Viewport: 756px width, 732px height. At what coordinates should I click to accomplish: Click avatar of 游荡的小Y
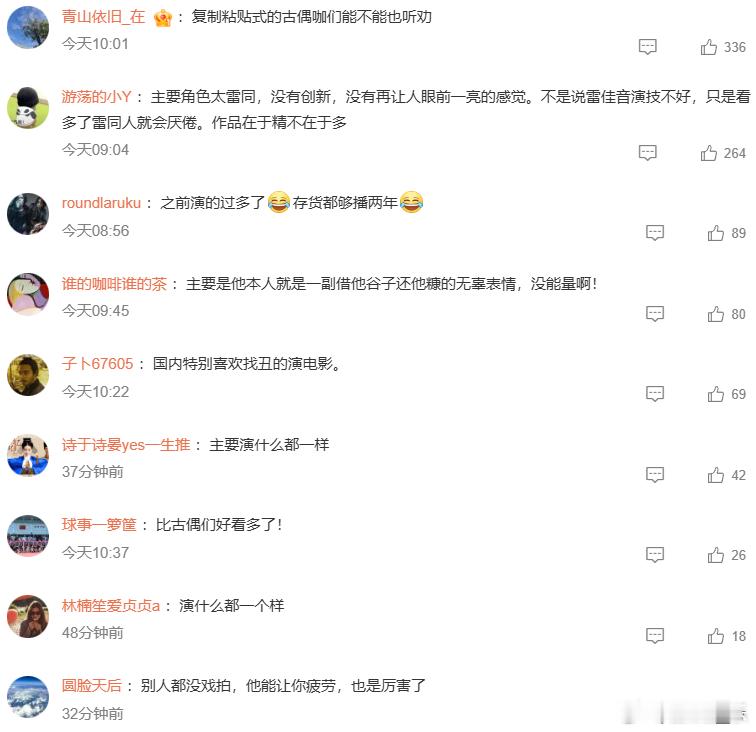pyautogui.click(x=28, y=108)
